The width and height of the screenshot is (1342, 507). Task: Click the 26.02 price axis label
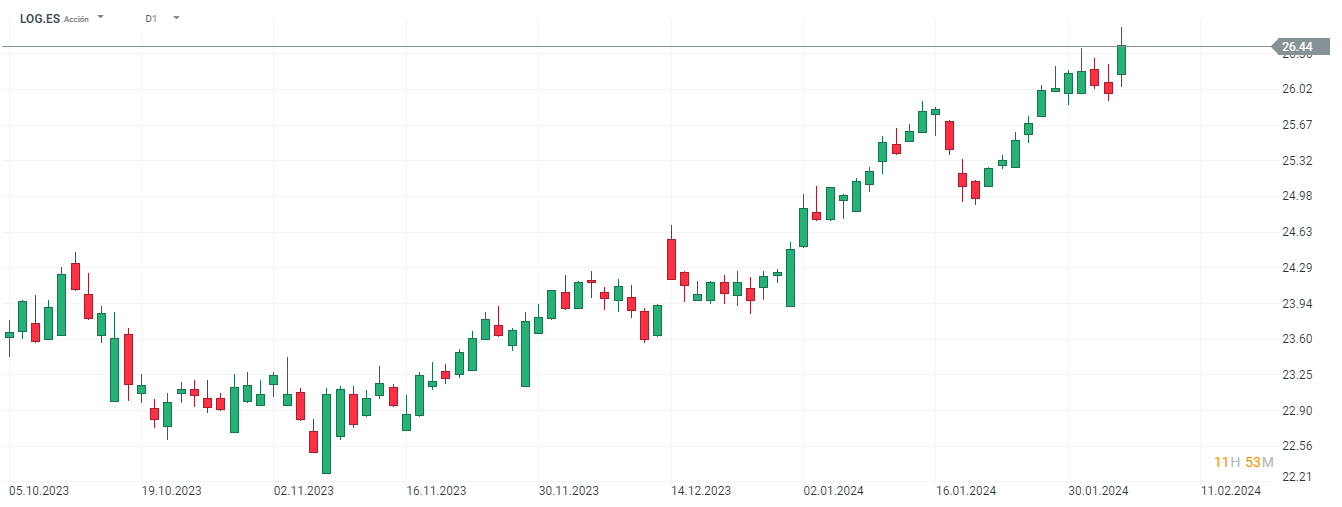pos(1297,89)
